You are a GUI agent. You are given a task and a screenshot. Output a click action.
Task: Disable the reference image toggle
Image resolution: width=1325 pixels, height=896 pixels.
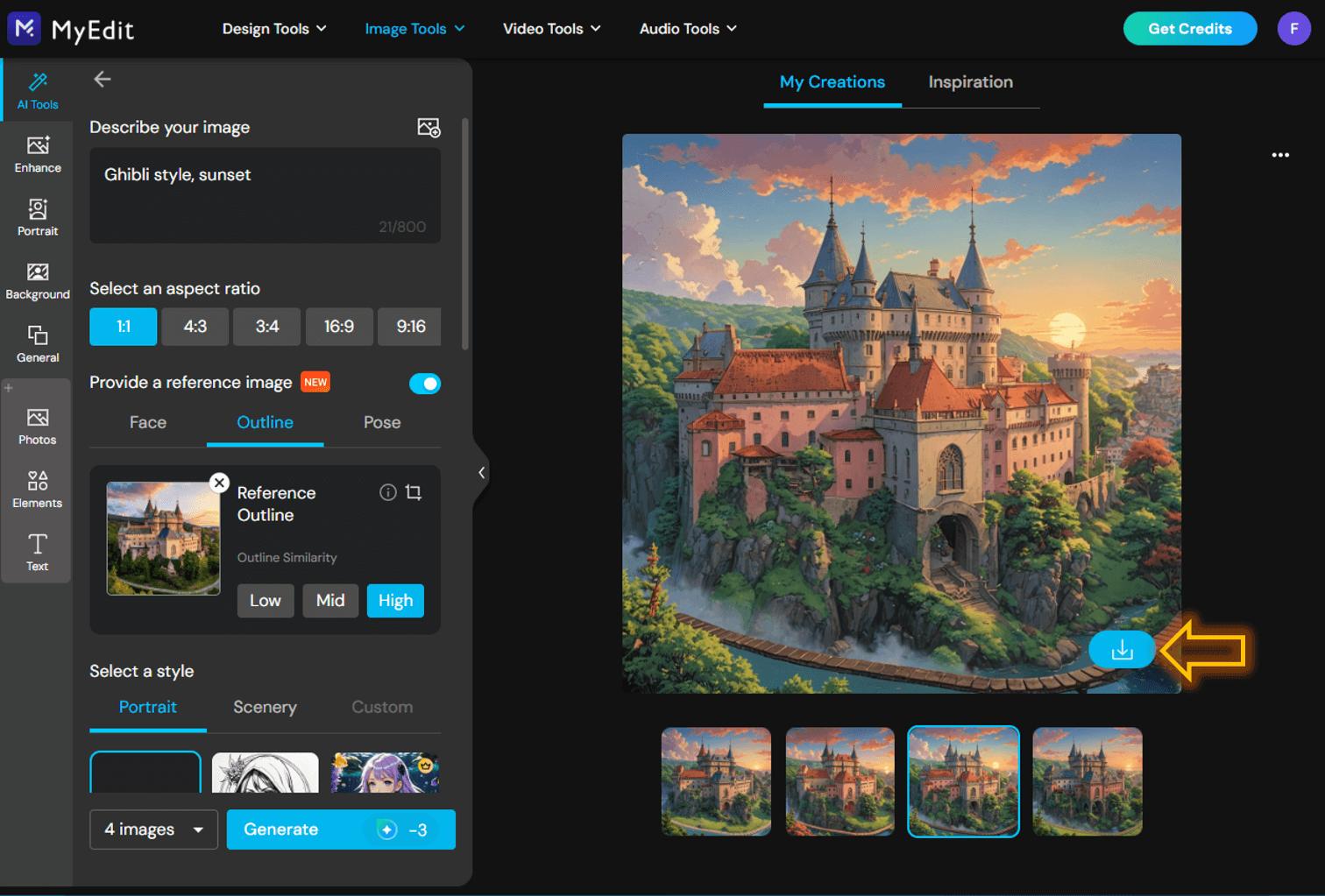425,383
